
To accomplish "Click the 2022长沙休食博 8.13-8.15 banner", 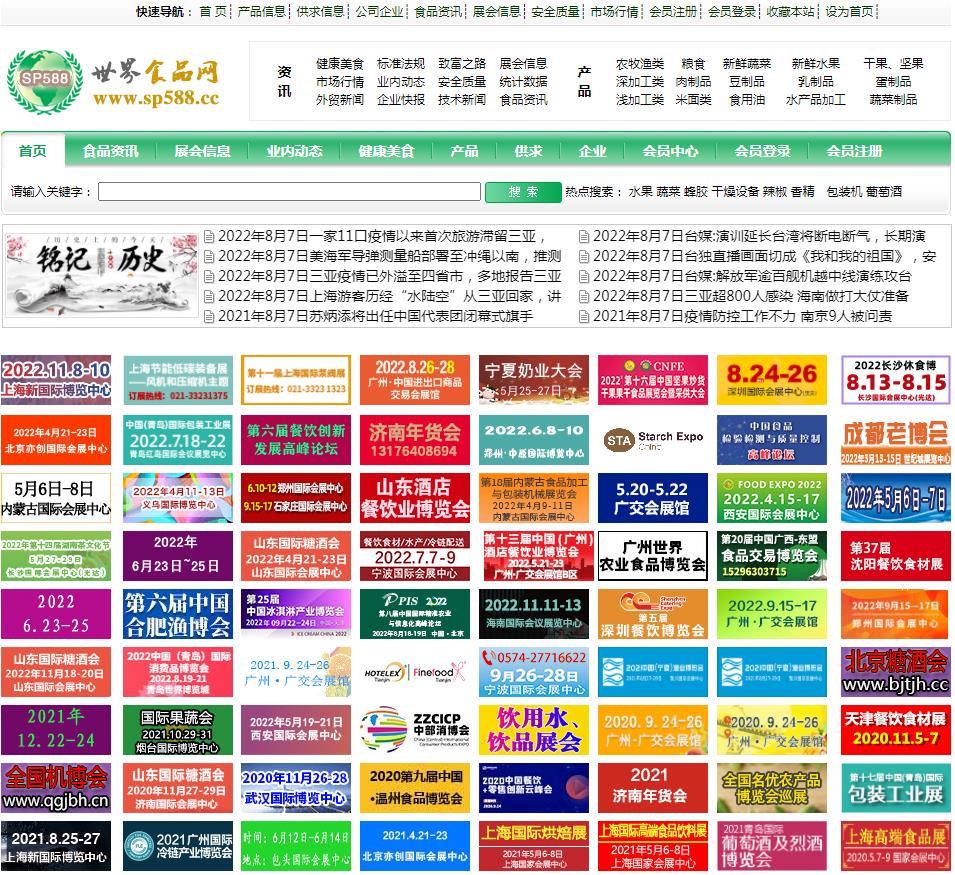I will (895, 380).
